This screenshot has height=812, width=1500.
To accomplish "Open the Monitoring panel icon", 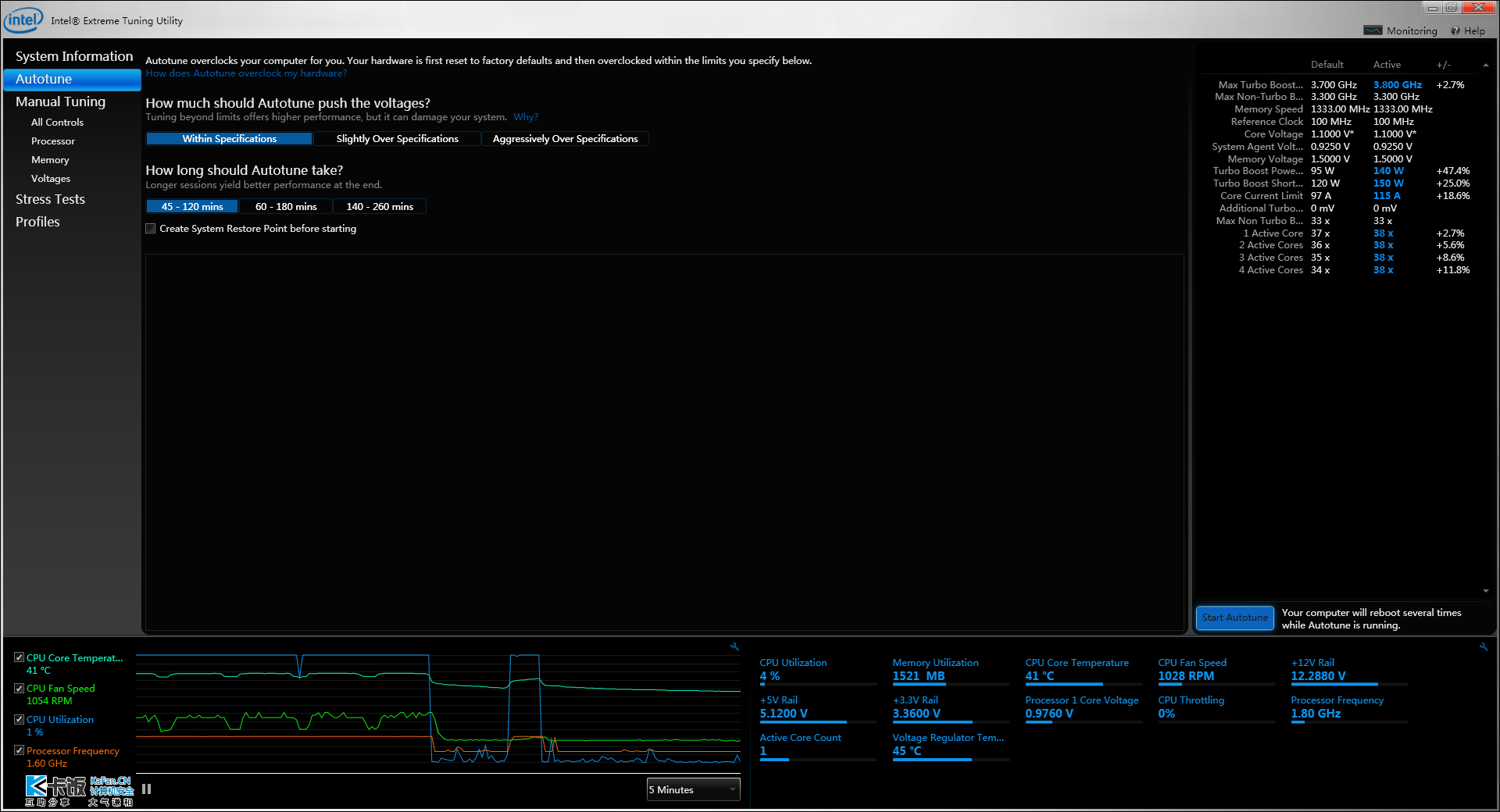I will pos(1373,30).
